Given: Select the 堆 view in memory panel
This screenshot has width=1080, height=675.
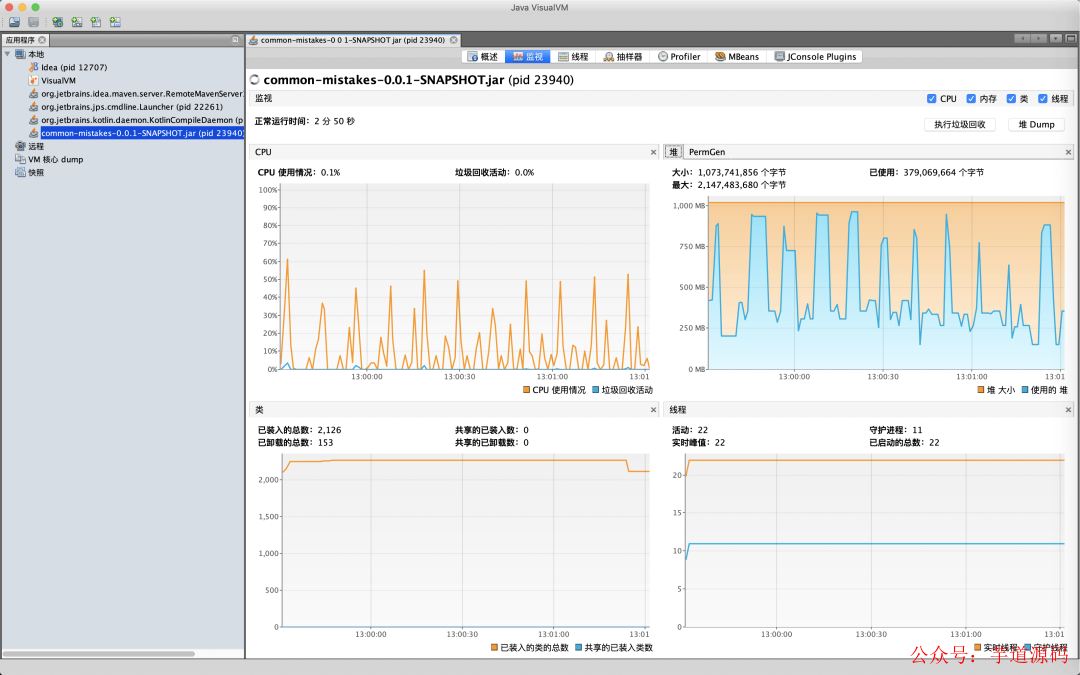Looking at the screenshot, I should [672, 151].
